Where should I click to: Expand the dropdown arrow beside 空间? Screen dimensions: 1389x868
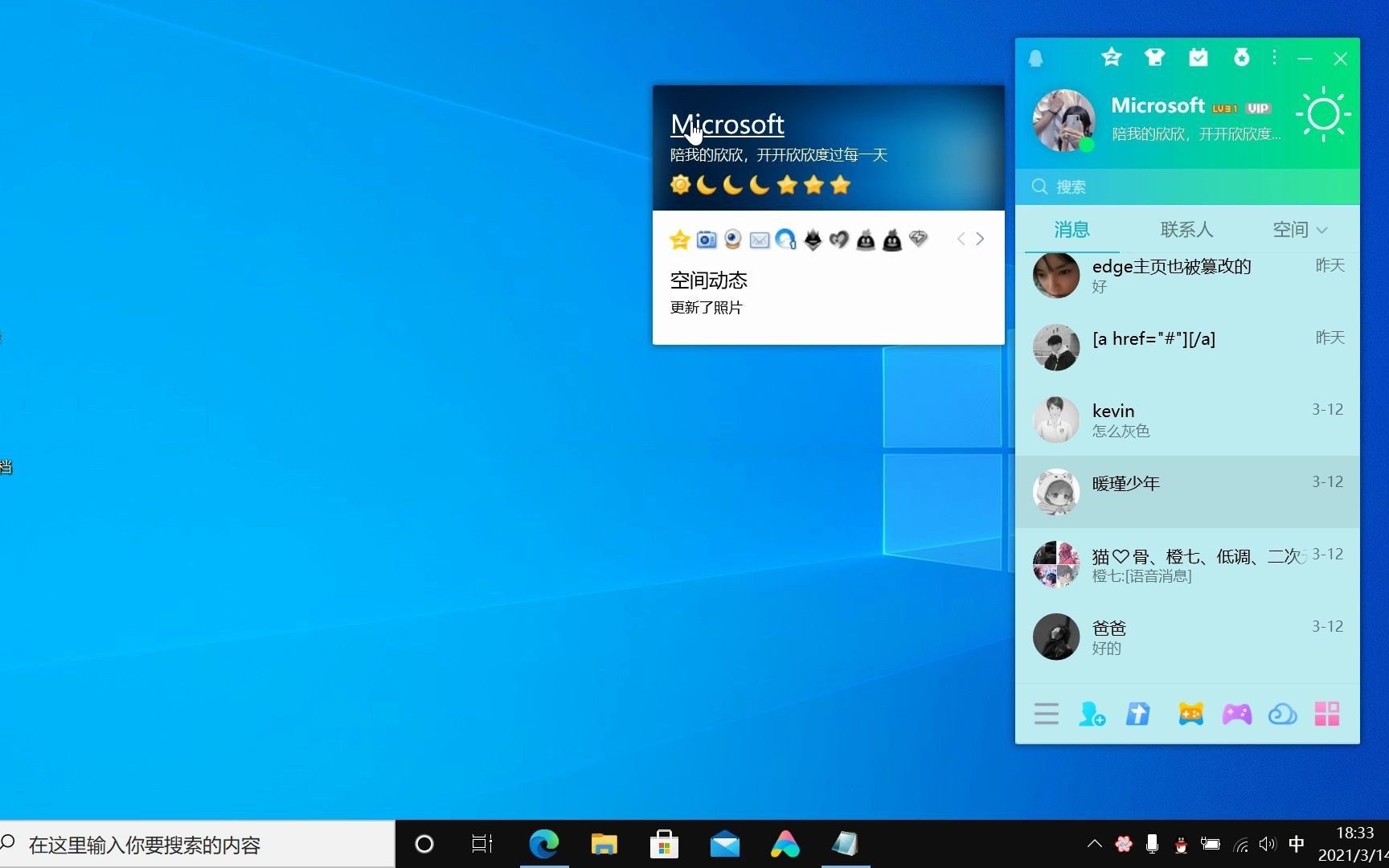pyautogui.click(x=1321, y=231)
